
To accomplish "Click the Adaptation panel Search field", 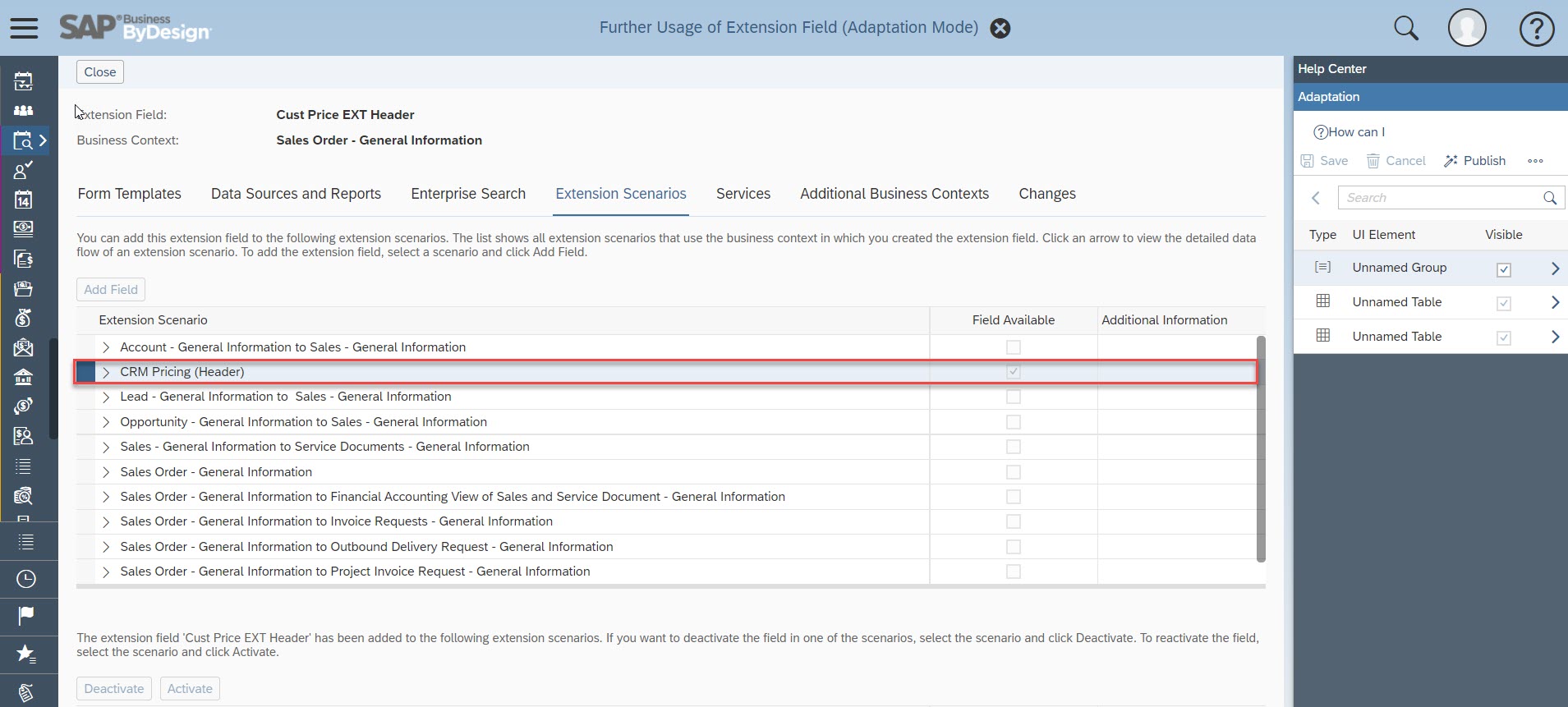I will coord(1451,198).
